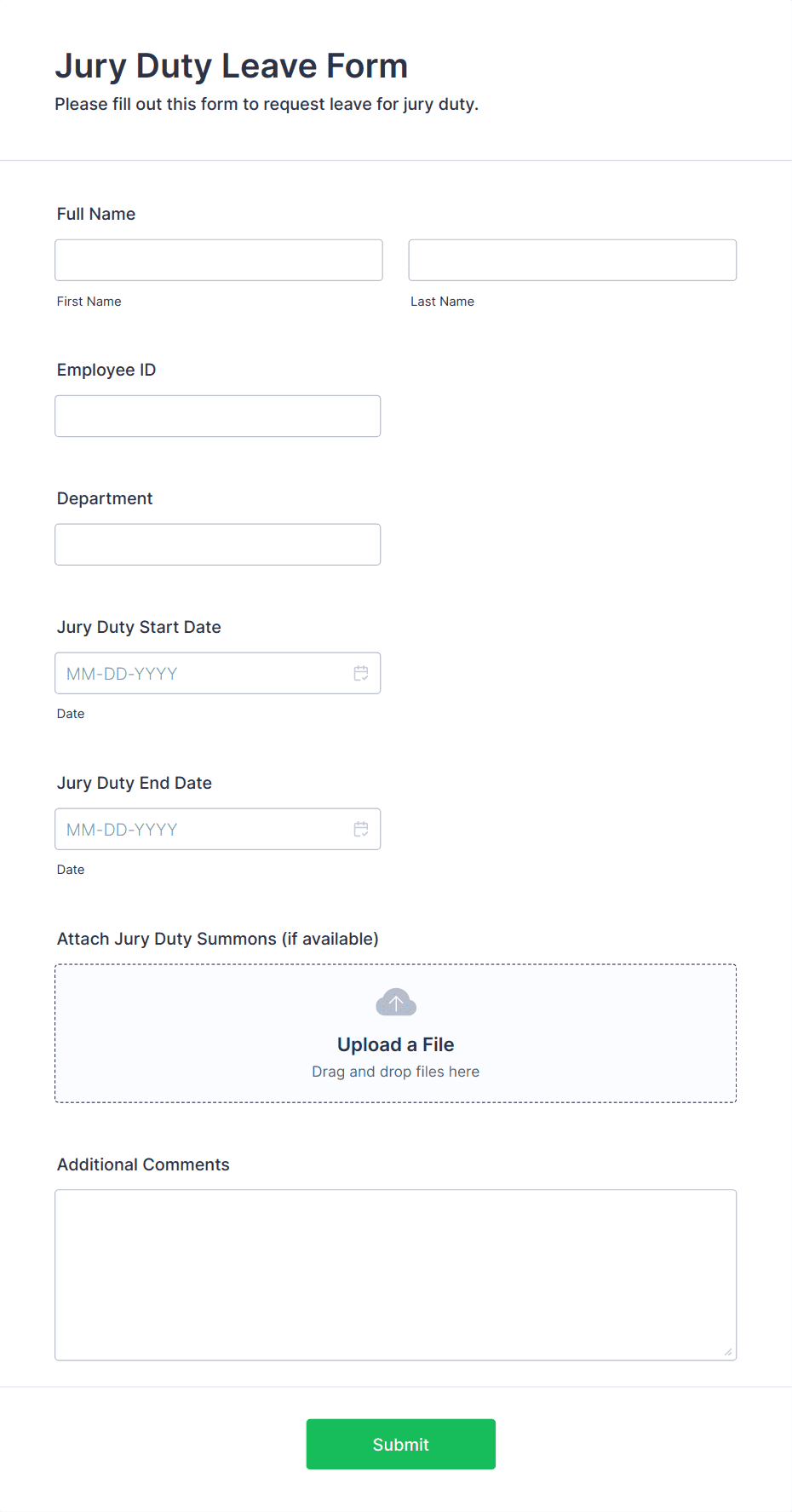
Task: Click the Employee ID label
Action: pyautogui.click(x=106, y=370)
